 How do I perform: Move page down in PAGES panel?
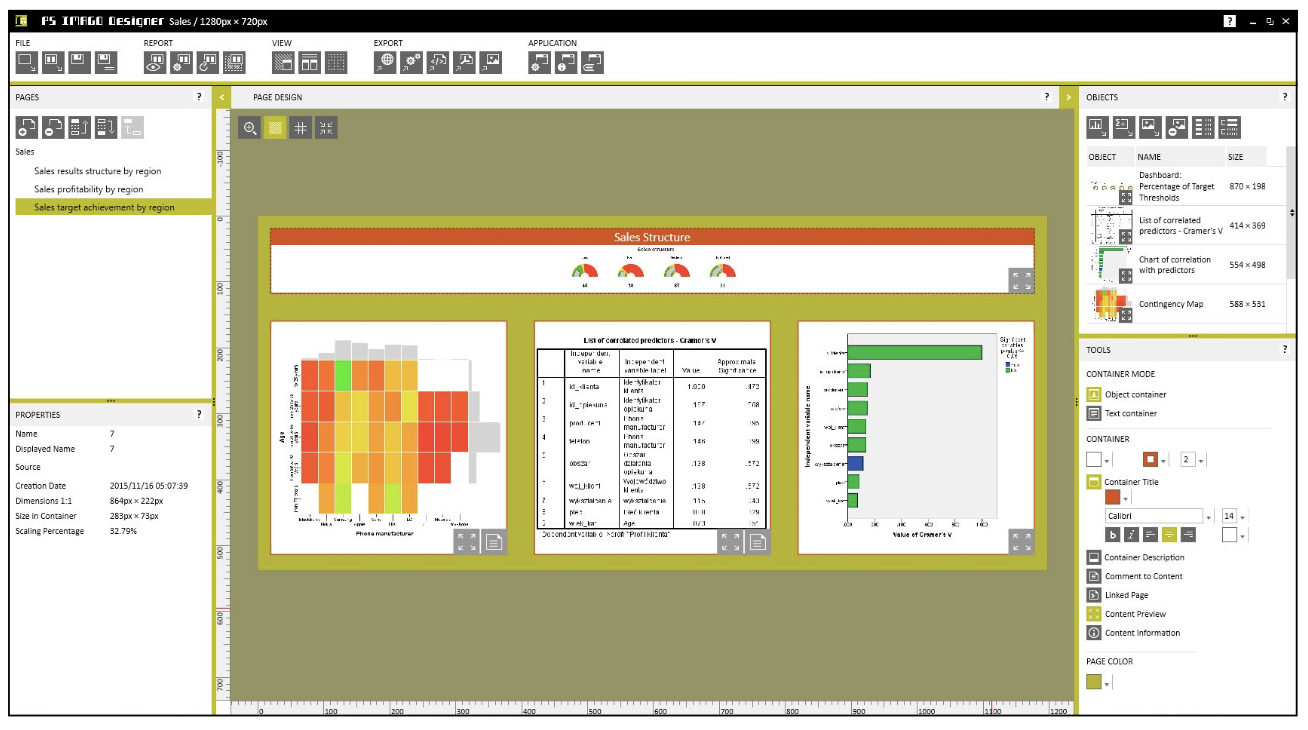(106, 127)
